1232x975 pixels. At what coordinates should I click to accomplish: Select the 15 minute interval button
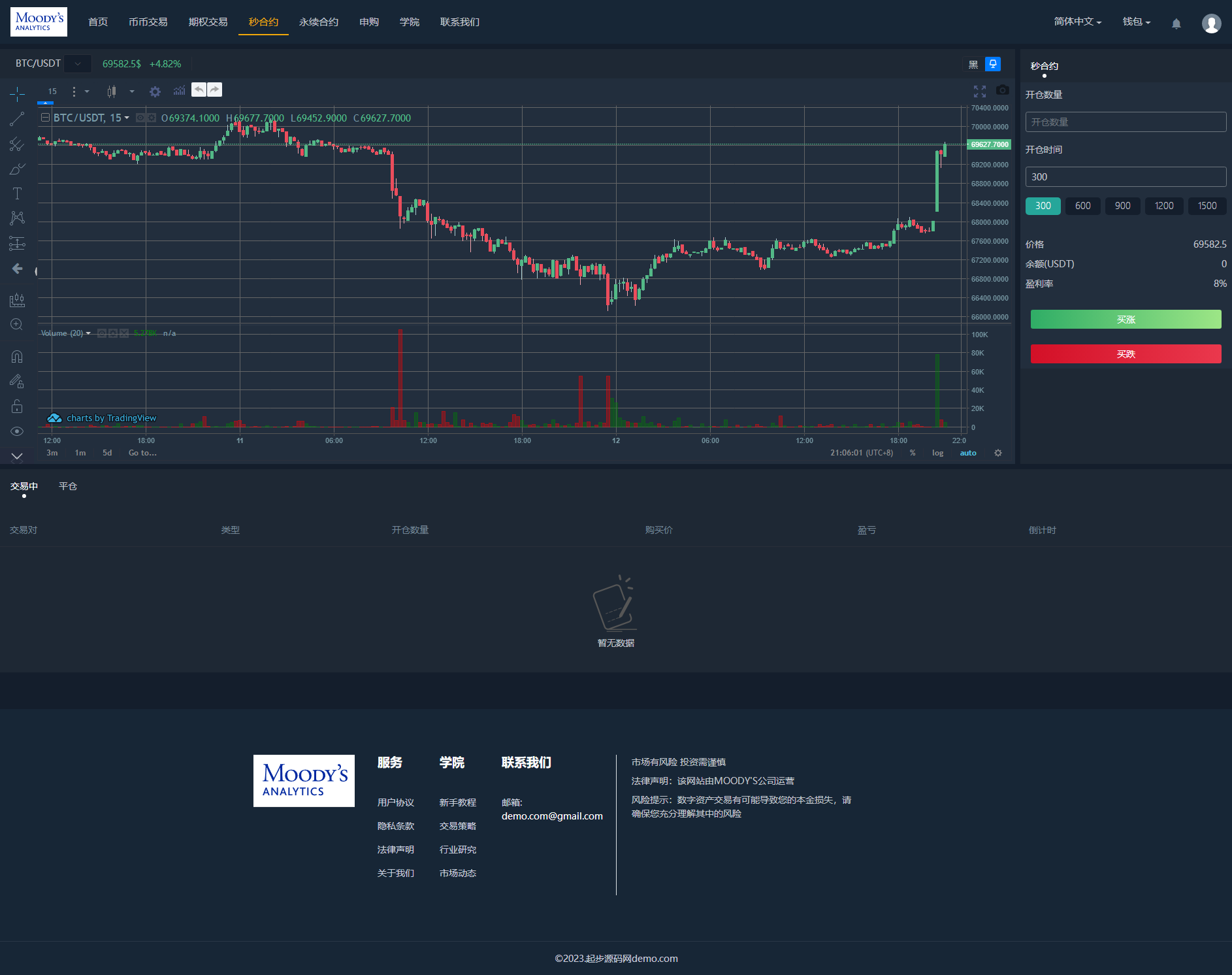pyautogui.click(x=52, y=91)
